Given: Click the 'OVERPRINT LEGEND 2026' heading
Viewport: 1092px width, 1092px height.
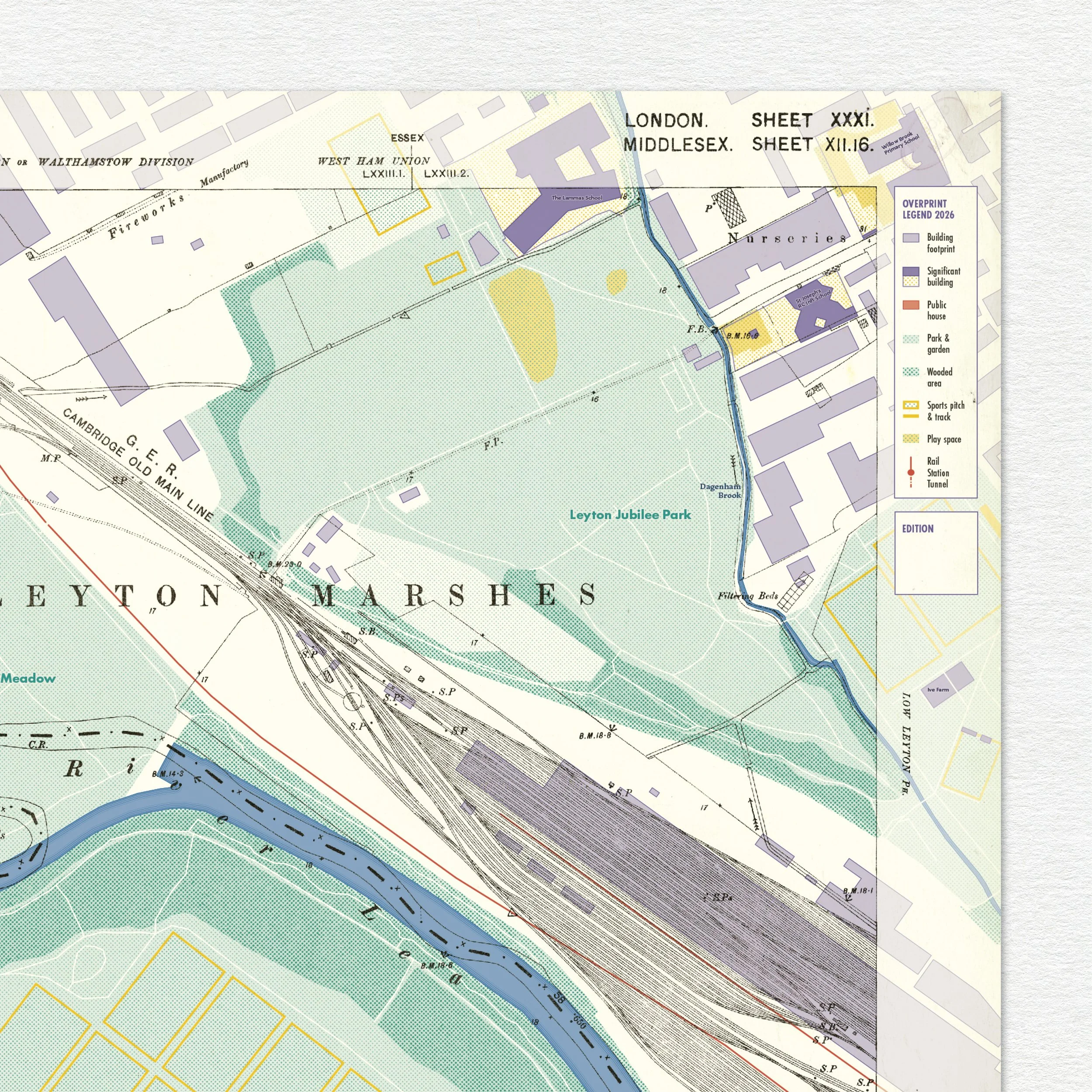Looking at the screenshot, I should [928, 209].
